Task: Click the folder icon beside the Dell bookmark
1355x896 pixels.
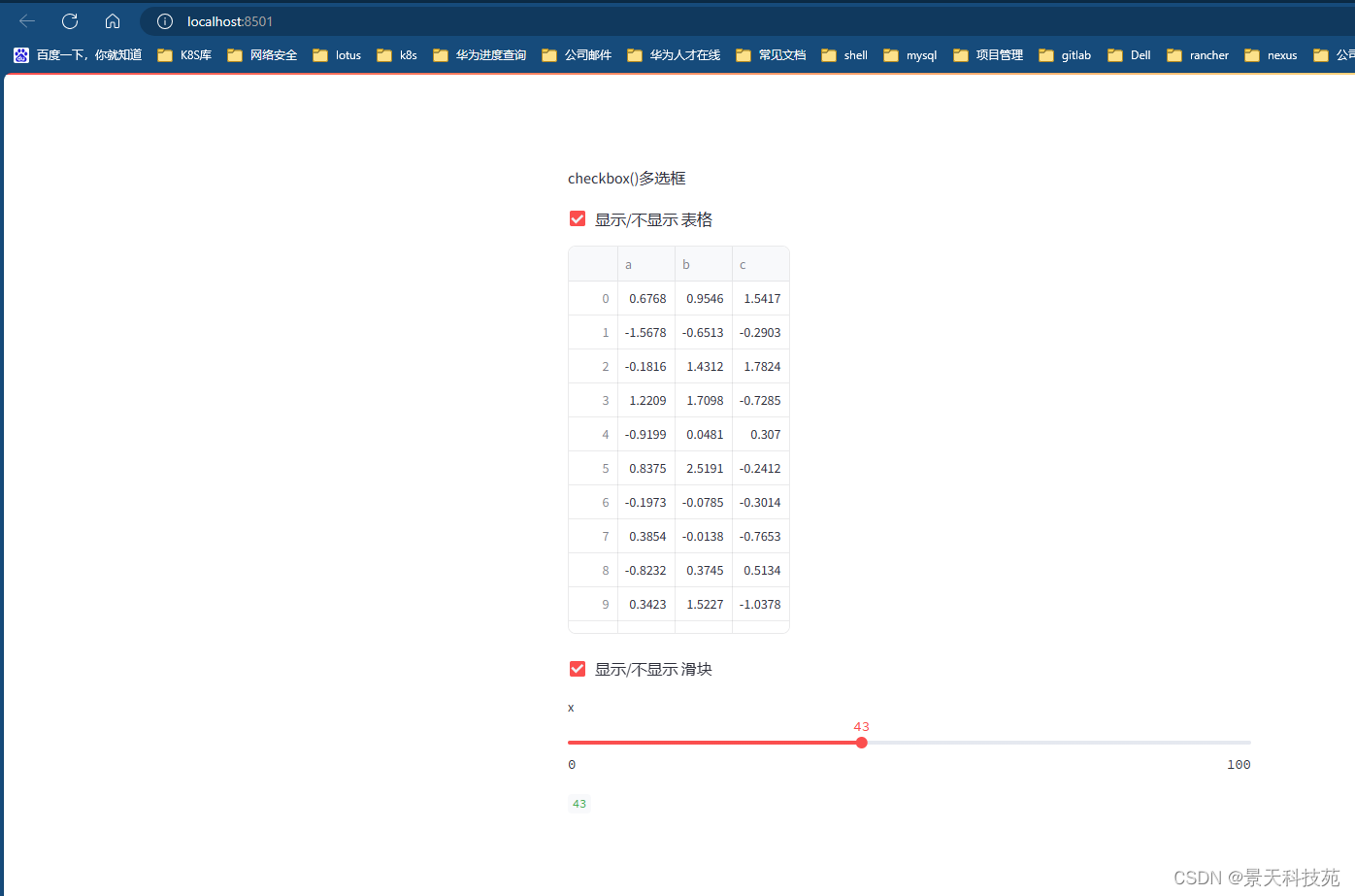Action: point(1113,55)
